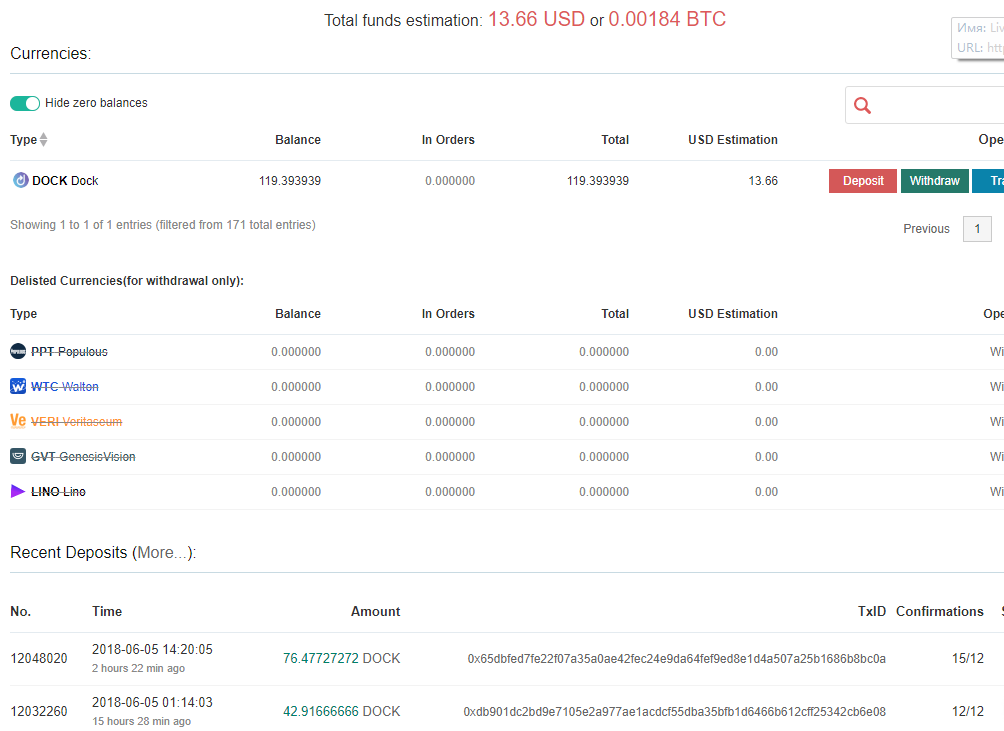The width and height of the screenshot is (1004, 731).
Task: Toggle the Hide zero balances switch
Action: pos(25,103)
